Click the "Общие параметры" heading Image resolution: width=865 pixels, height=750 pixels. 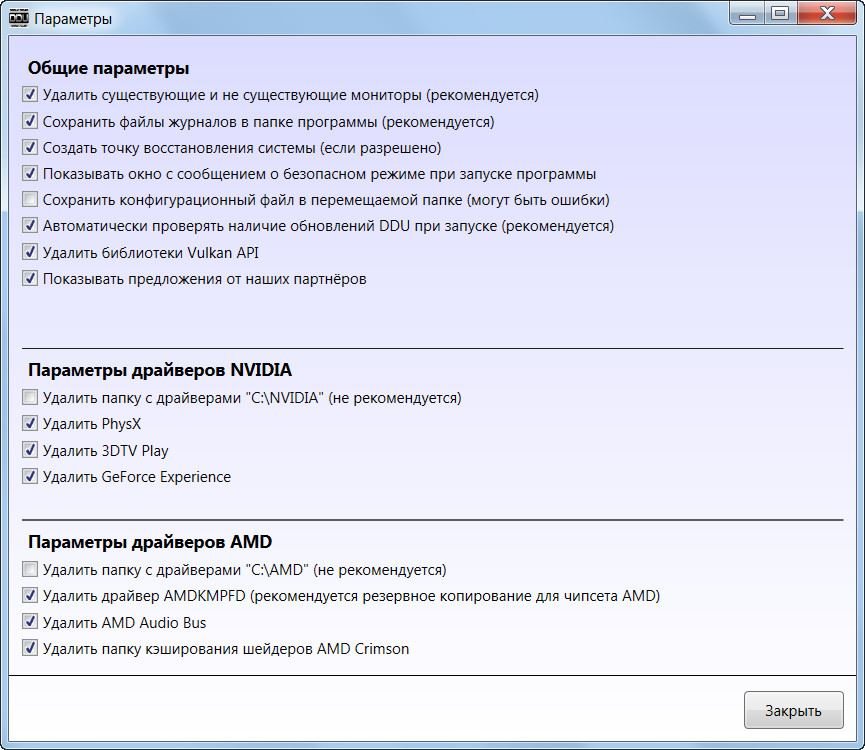point(109,68)
